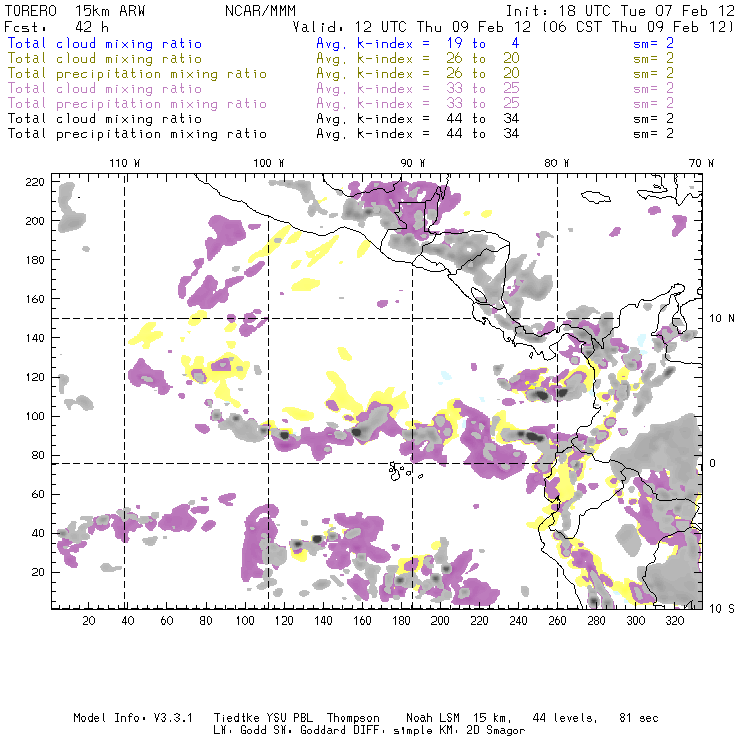Select the violet "Total cloud mixing ratio" legend line
Image resolution: width=740 pixels, height=740 pixels.
pos(105,89)
